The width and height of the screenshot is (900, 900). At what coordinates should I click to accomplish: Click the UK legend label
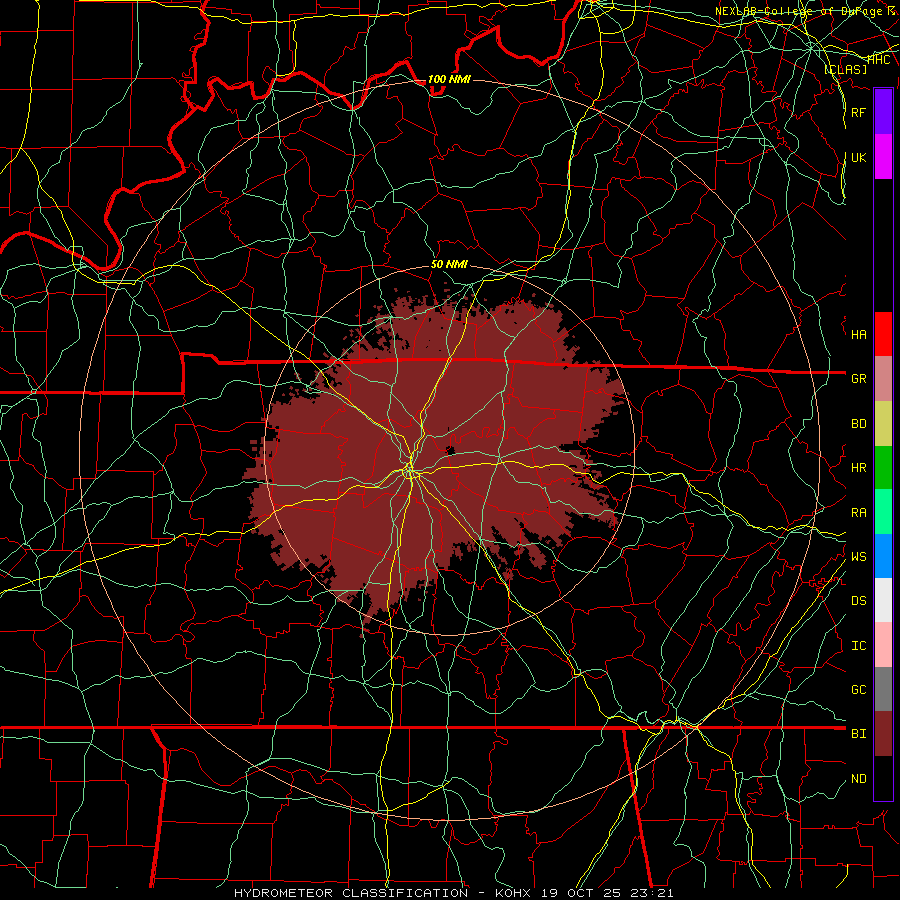[858, 157]
